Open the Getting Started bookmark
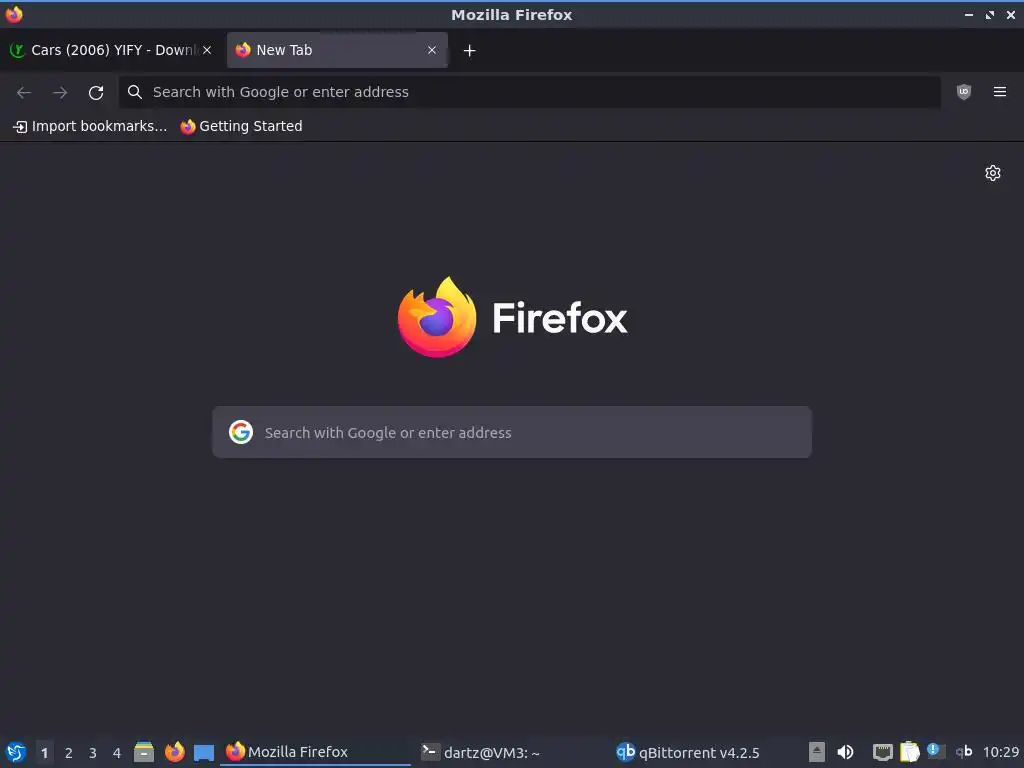Viewport: 1024px width, 768px height. pyautogui.click(x=242, y=126)
